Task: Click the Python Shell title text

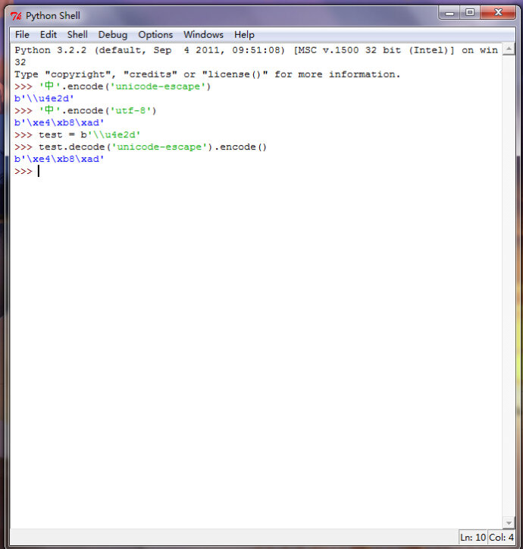Action: 53,16
